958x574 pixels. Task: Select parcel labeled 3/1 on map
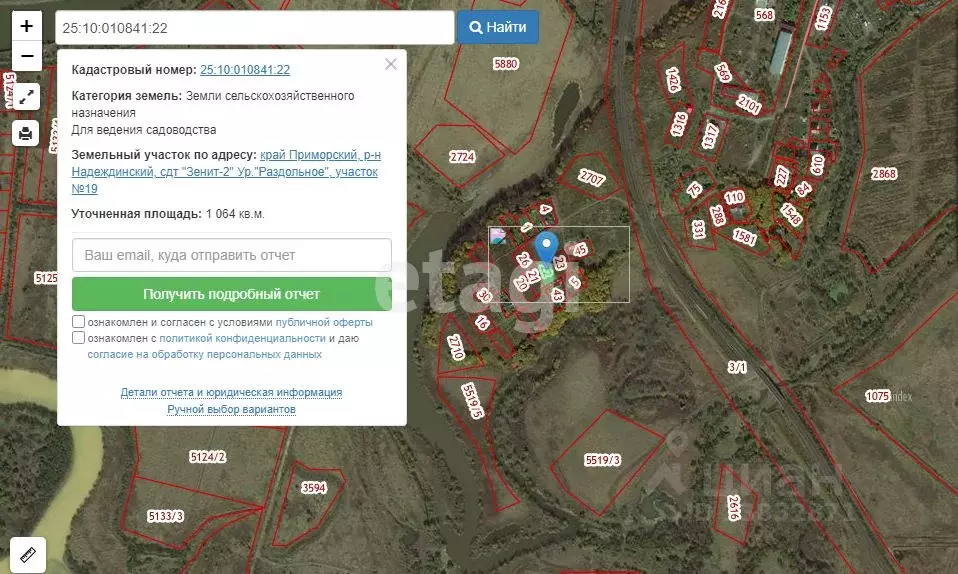737,367
